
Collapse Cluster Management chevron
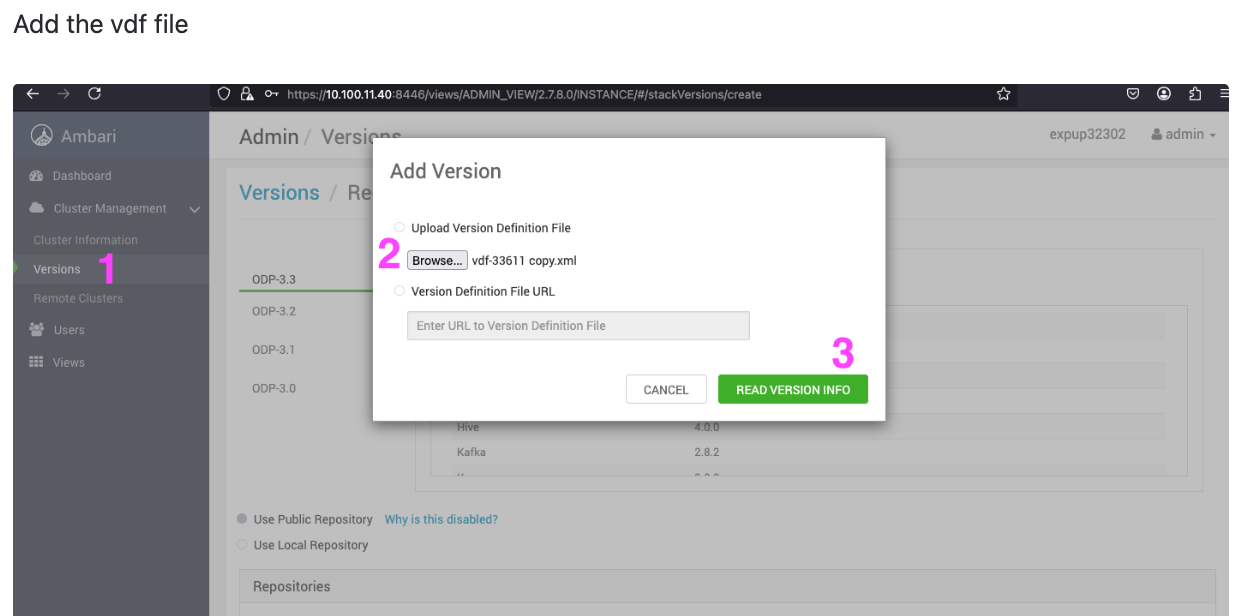[x=195, y=209]
